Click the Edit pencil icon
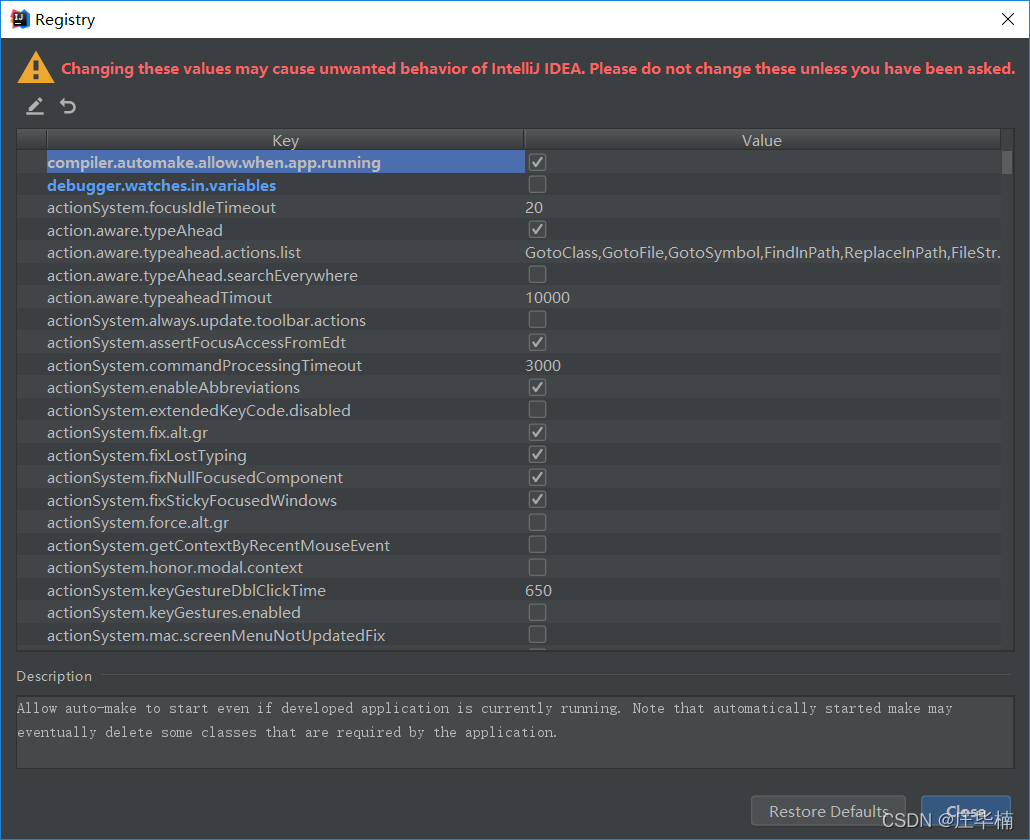This screenshot has height=840, width=1030. [x=35, y=106]
